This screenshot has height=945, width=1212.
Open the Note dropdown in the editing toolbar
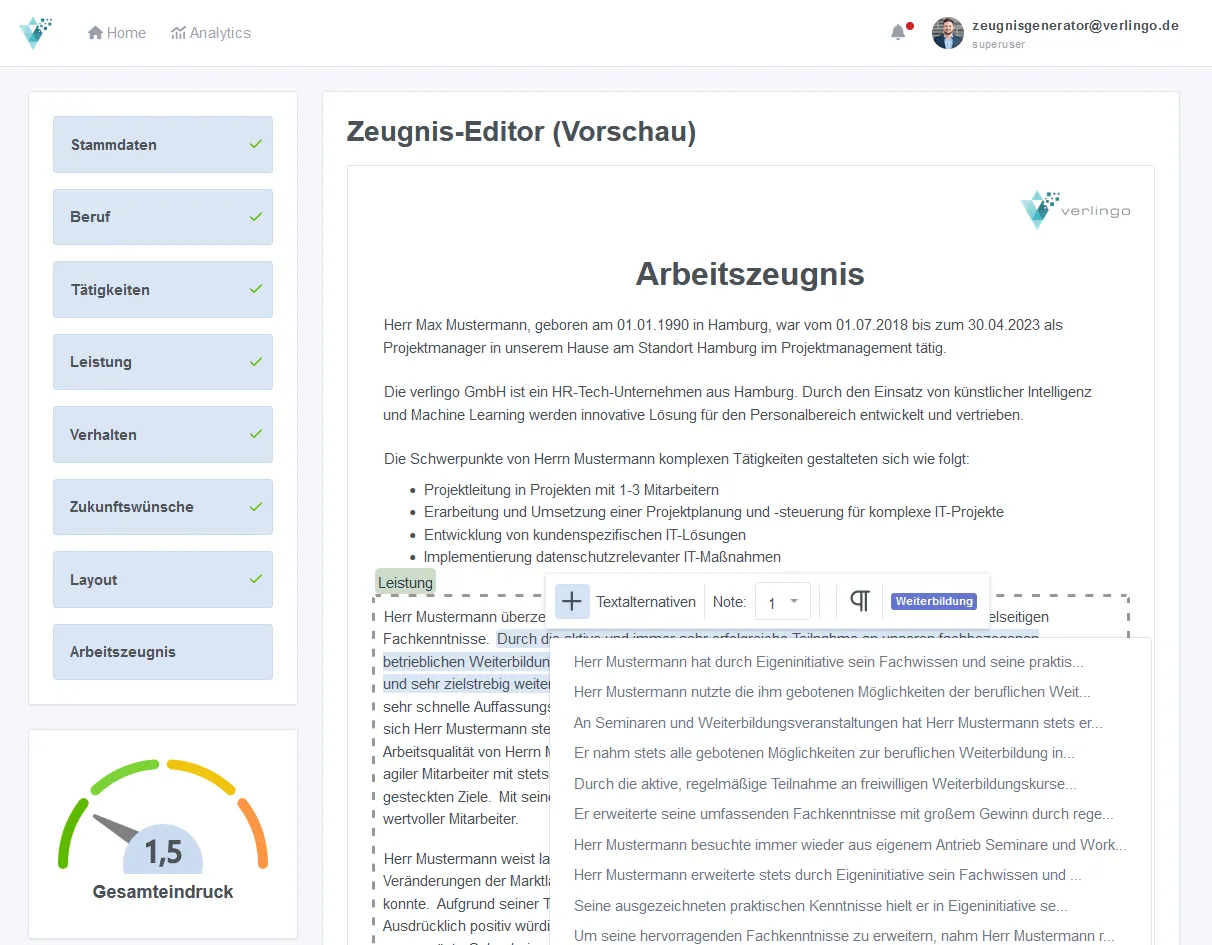pos(783,601)
